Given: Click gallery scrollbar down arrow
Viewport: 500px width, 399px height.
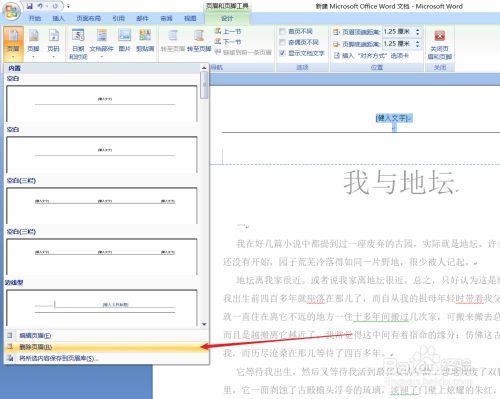Looking at the screenshot, I should coord(204,324).
